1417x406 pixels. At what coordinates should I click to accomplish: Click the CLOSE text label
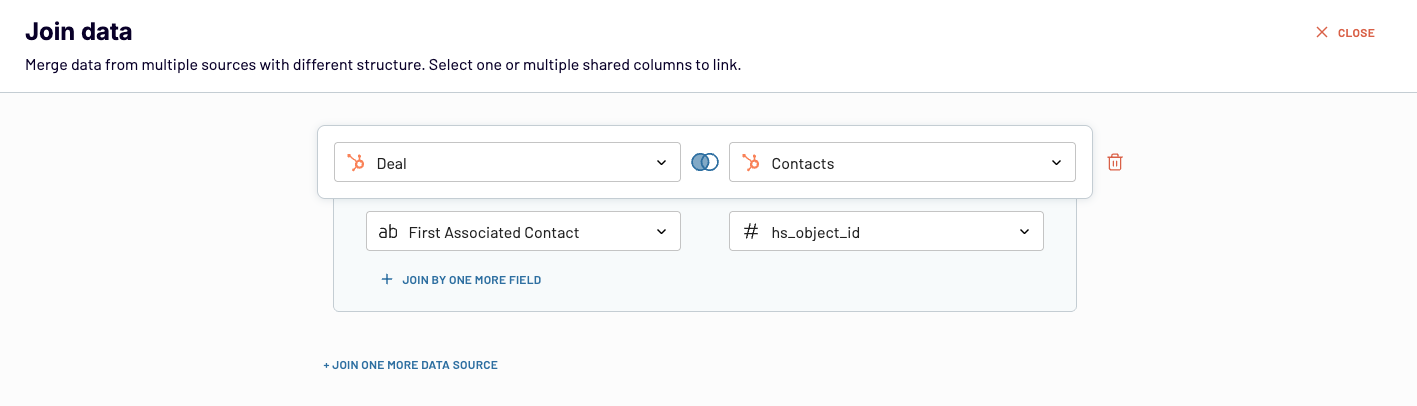(x=1356, y=33)
